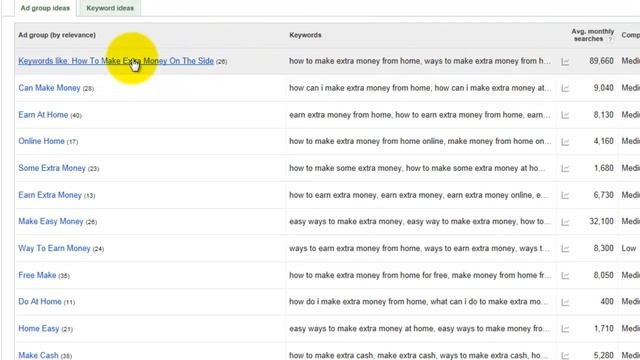Click the Keywords column header
640x360 pixels.
(305, 35)
